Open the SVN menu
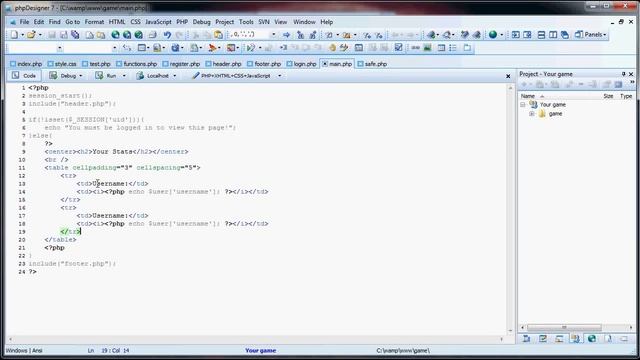This screenshot has width=640, height=360. coord(264,22)
